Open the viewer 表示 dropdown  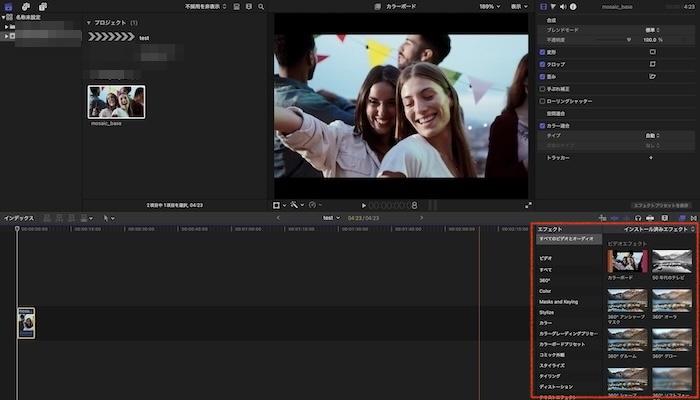[x=518, y=6]
